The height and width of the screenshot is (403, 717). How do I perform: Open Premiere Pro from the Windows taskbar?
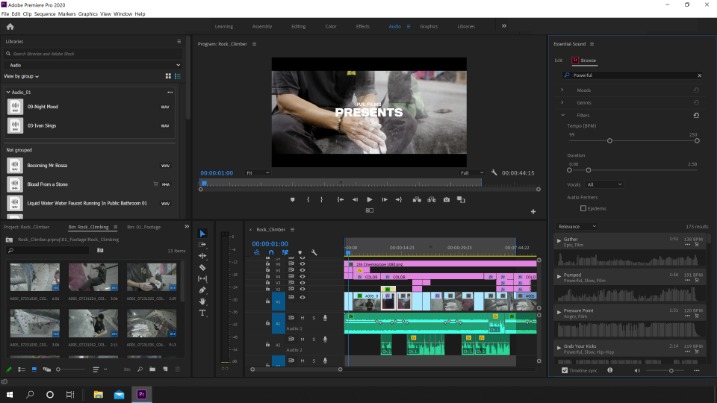click(x=142, y=394)
